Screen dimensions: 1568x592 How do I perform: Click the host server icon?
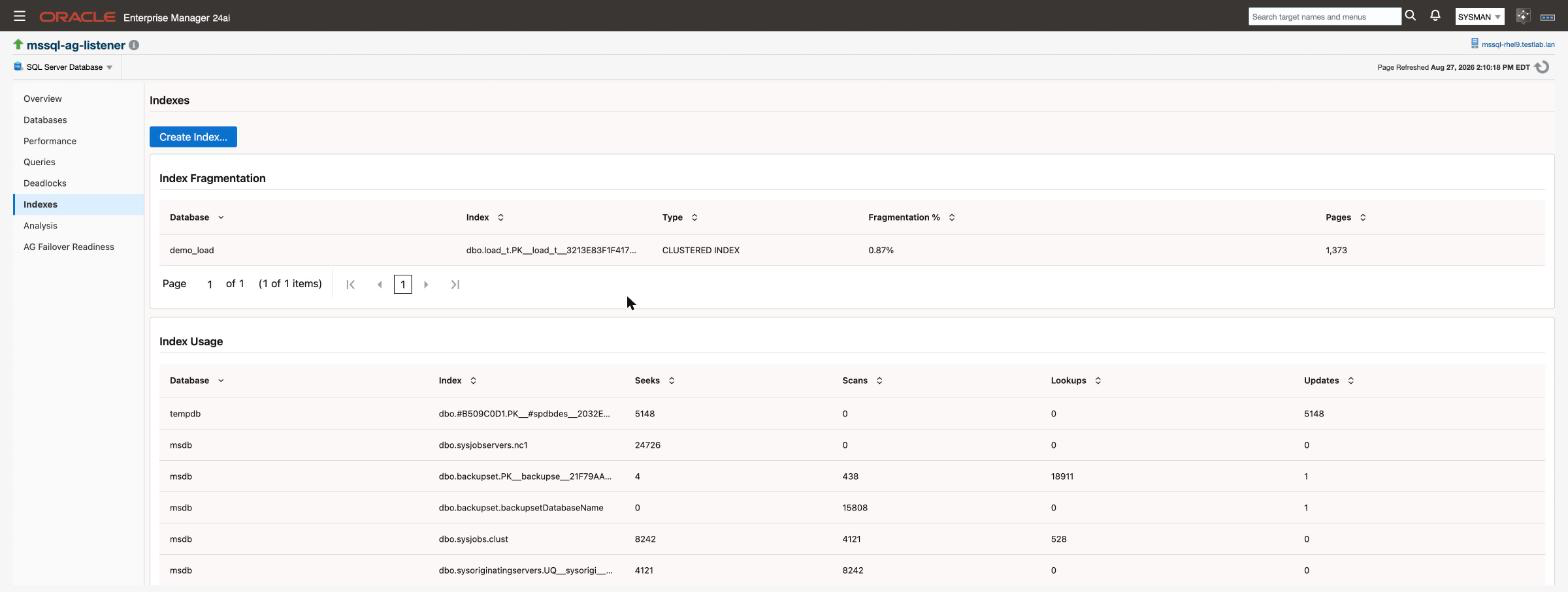tap(1474, 44)
